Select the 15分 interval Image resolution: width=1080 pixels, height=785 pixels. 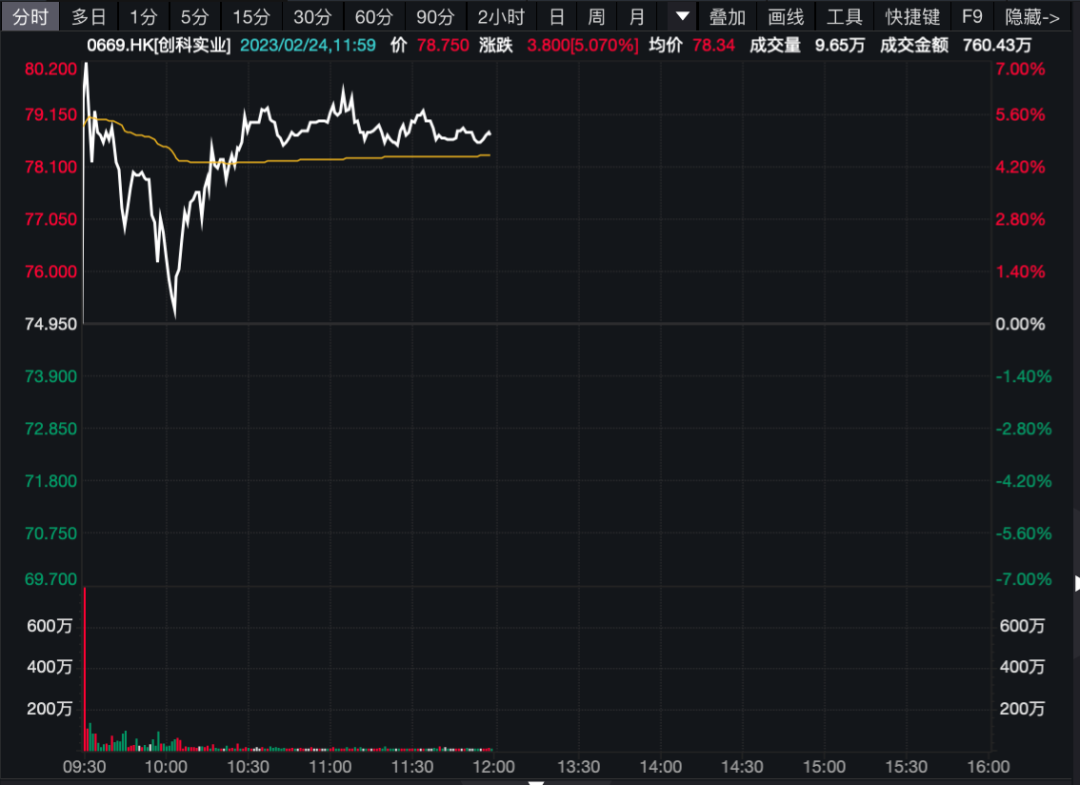click(251, 17)
